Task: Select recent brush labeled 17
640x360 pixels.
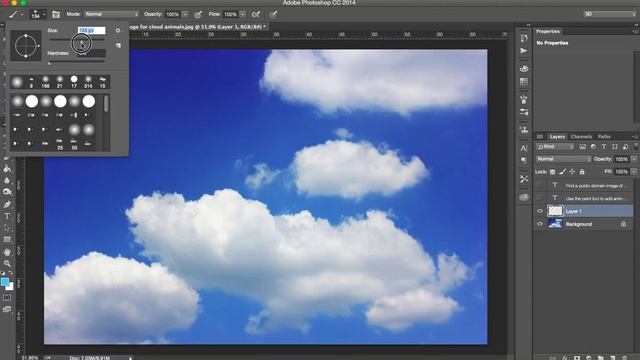Action: tap(74, 82)
